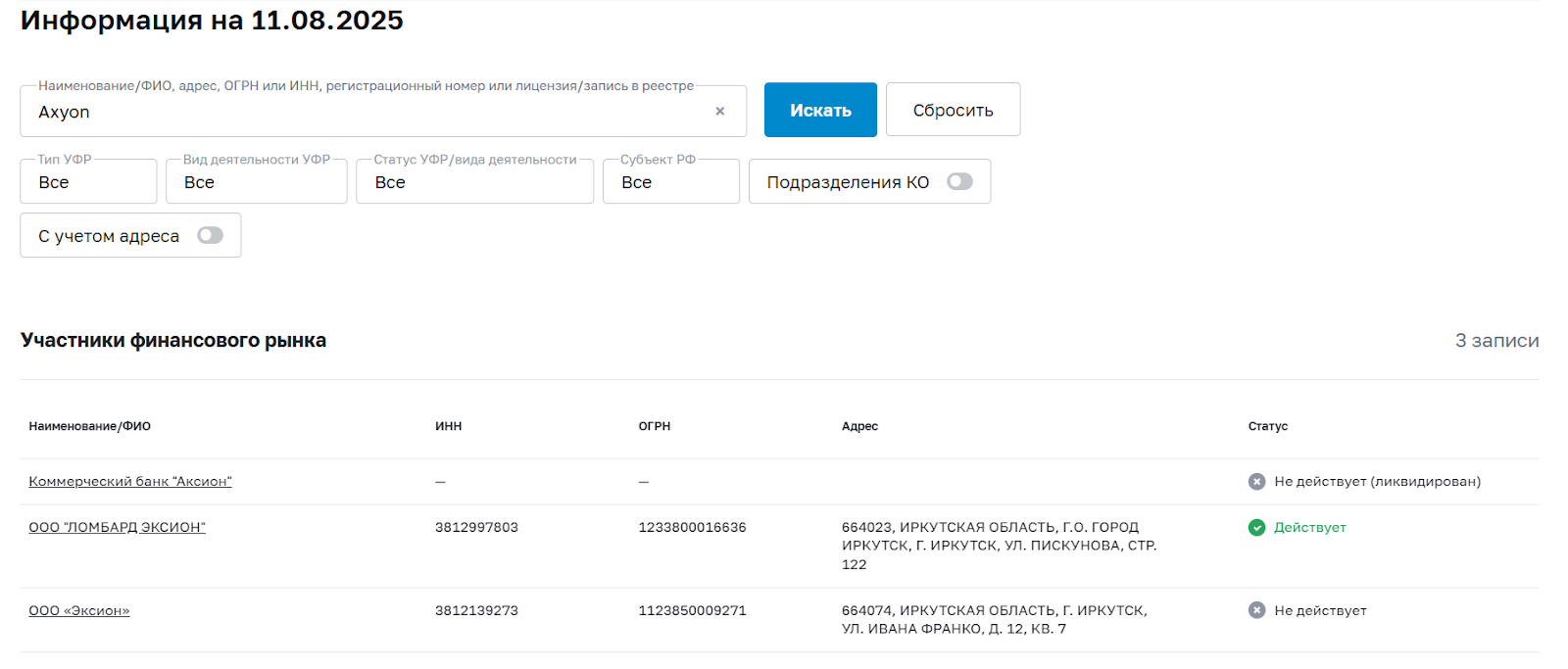Click the Искать button
This screenshot has width=1568, height=669.
coord(820,110)
